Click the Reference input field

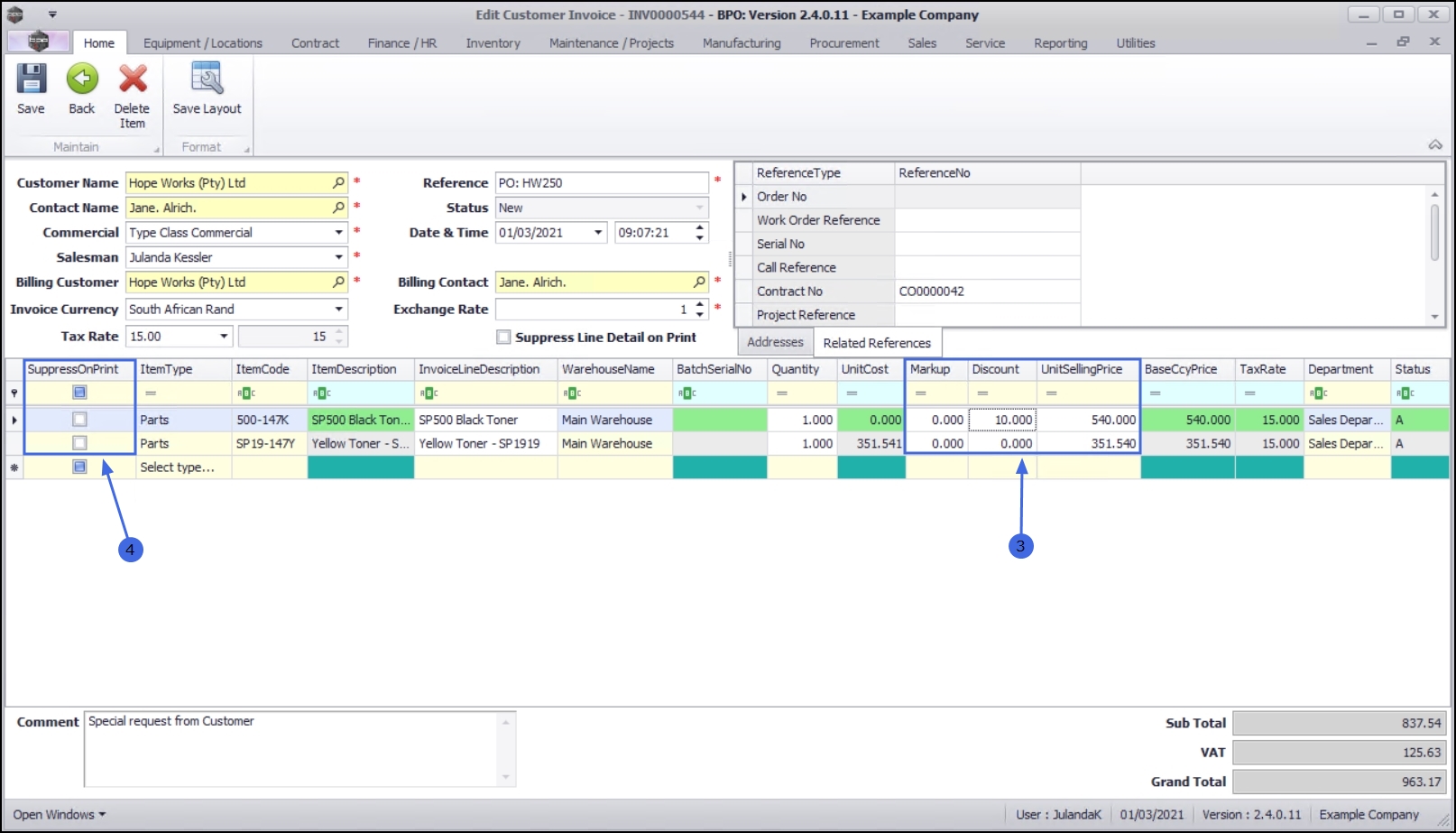[x=602, y=182]
